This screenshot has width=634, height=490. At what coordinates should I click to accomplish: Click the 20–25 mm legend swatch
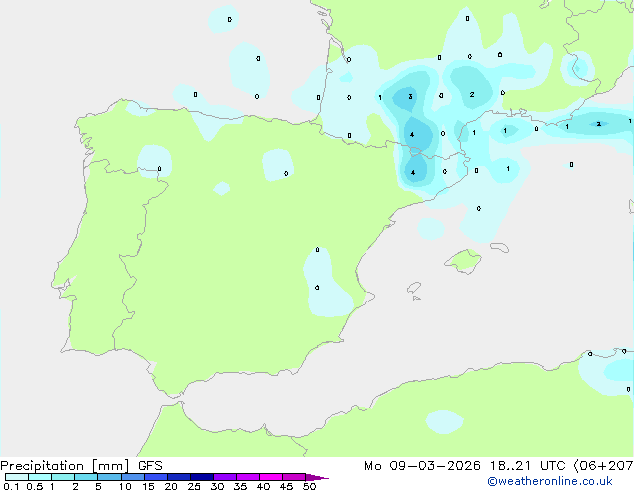point(178,477)
